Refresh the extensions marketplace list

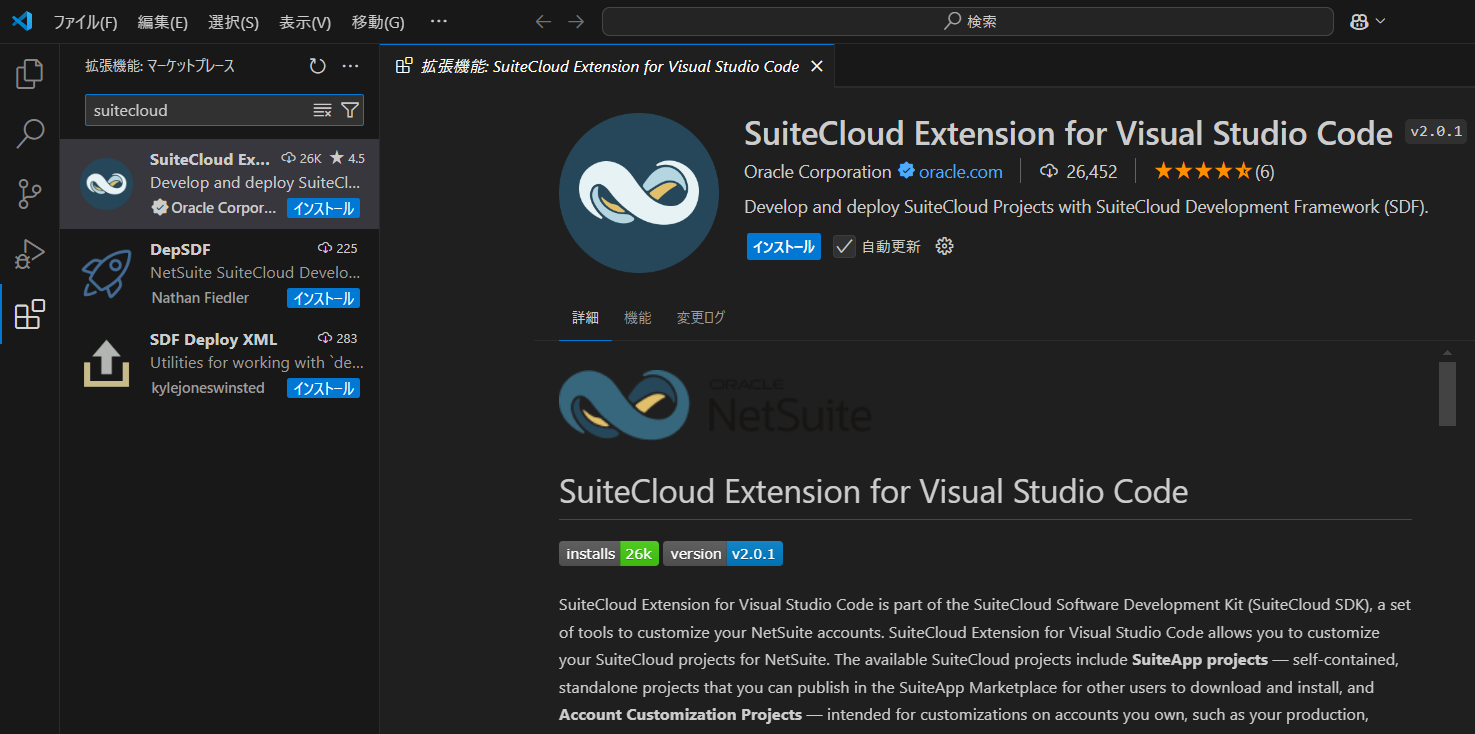[x=317, y=66]
